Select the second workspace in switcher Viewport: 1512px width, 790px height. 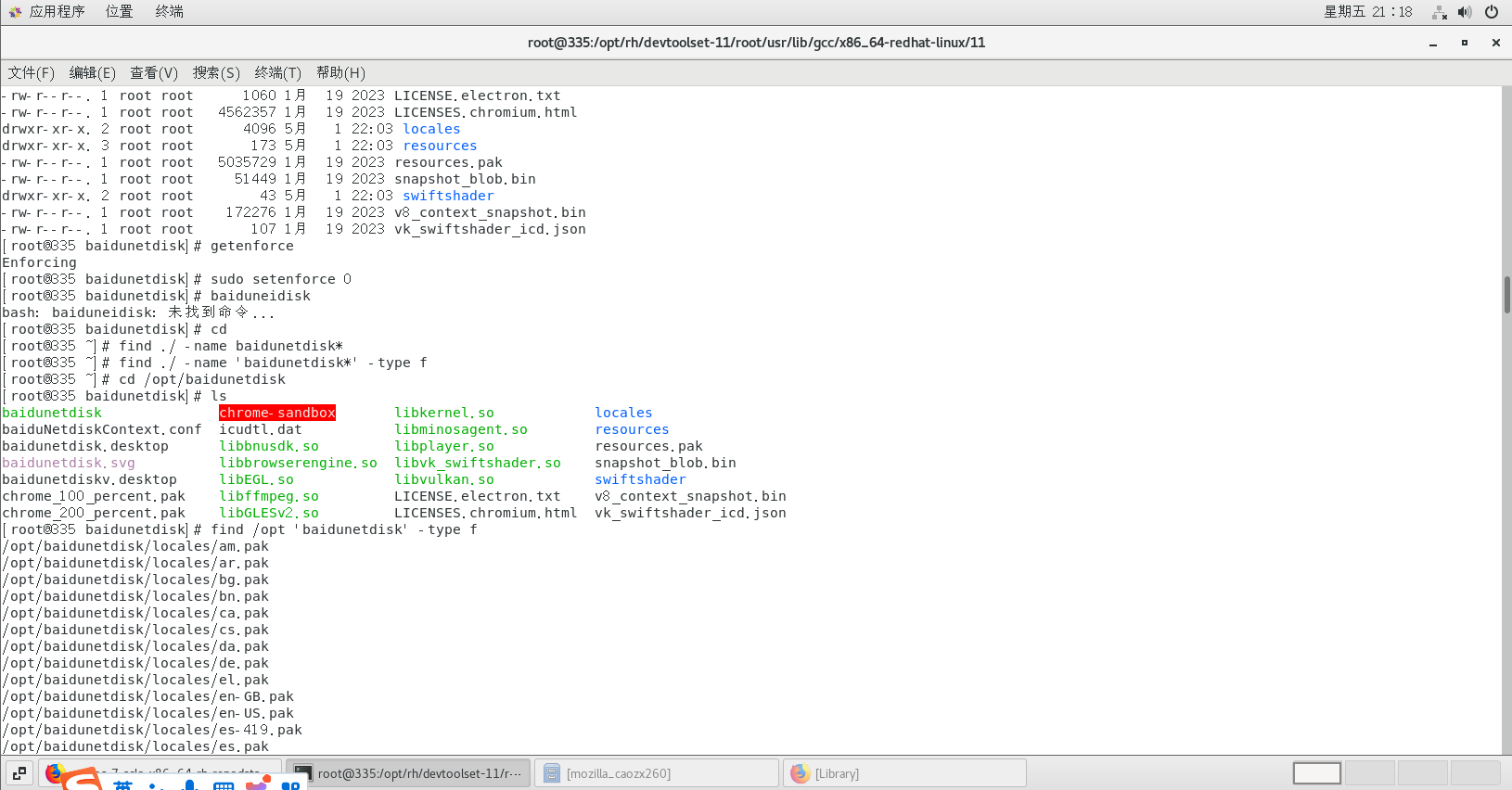point(1370,772)
